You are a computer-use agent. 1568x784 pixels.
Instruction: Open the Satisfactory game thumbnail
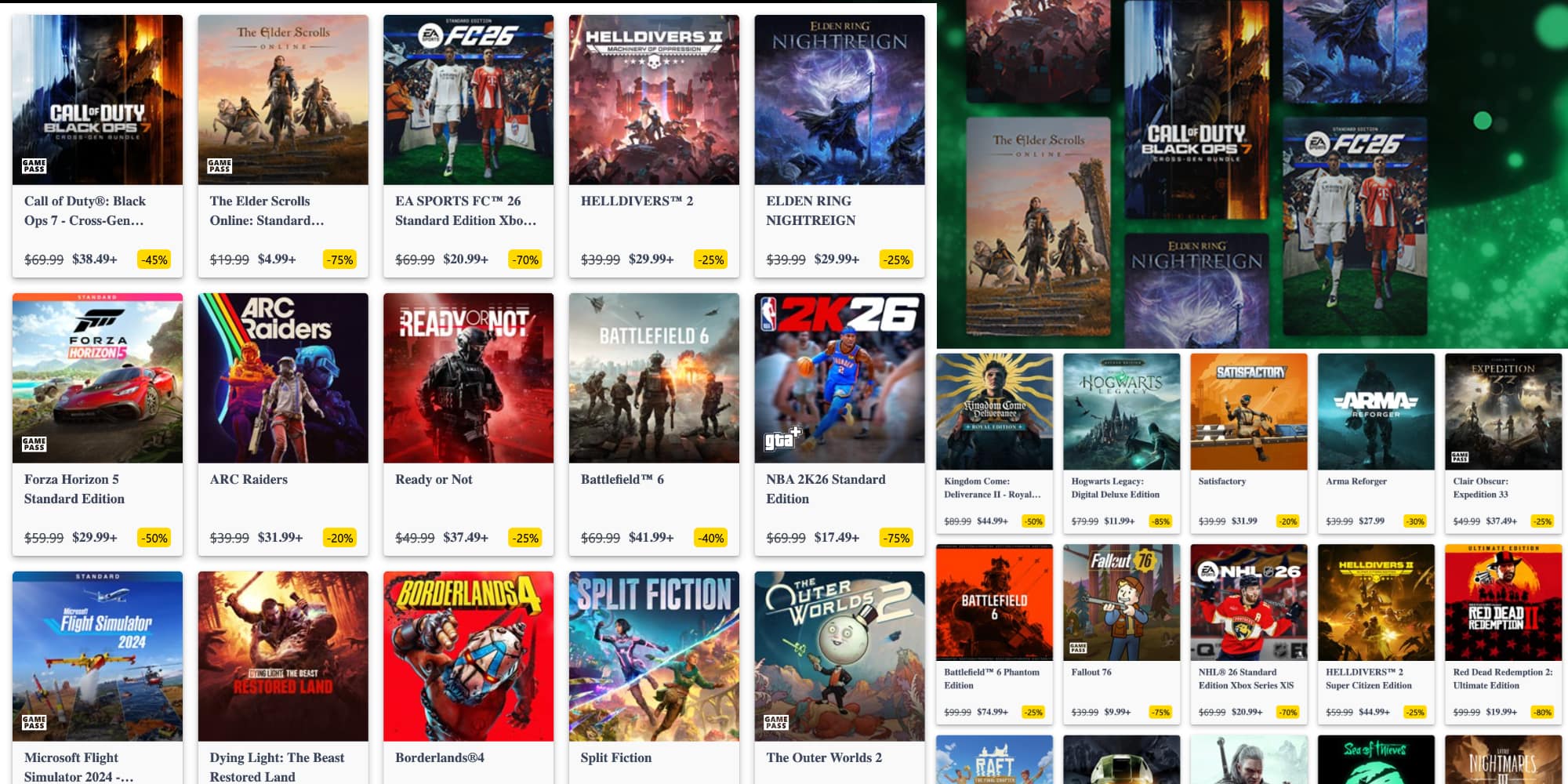point(1249,412)
